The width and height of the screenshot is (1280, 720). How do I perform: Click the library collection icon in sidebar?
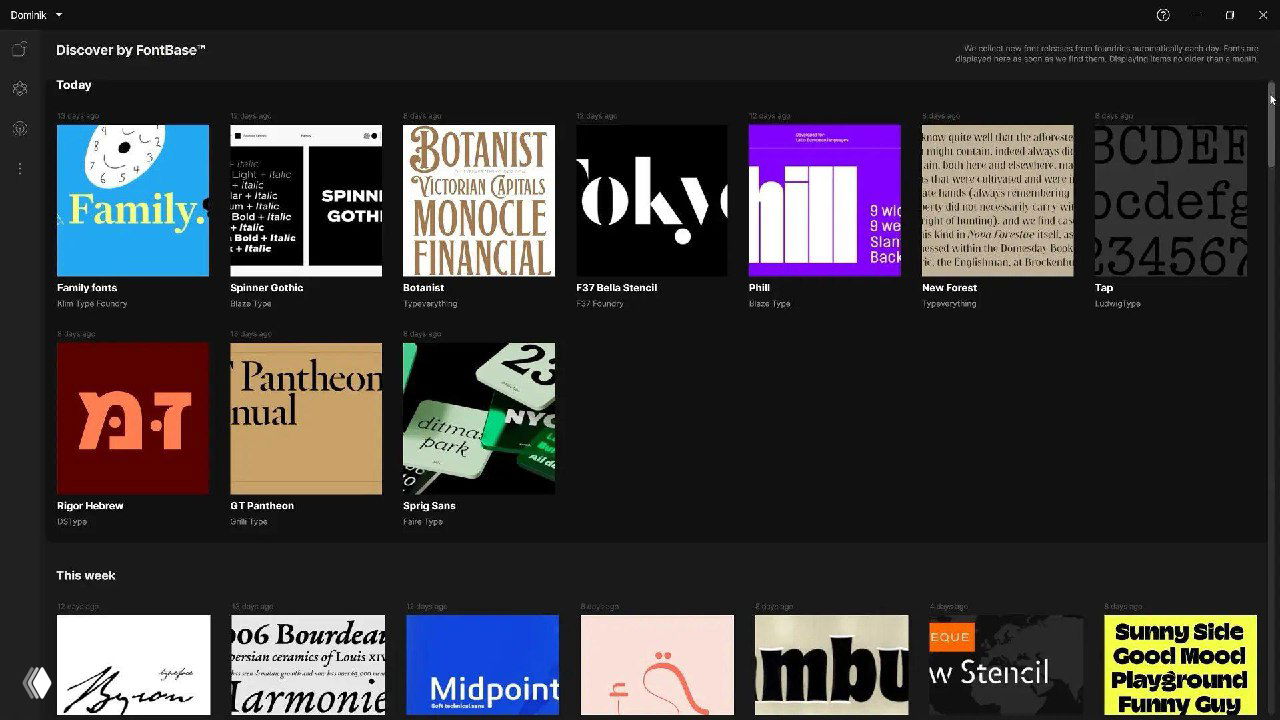pos(19,49)
